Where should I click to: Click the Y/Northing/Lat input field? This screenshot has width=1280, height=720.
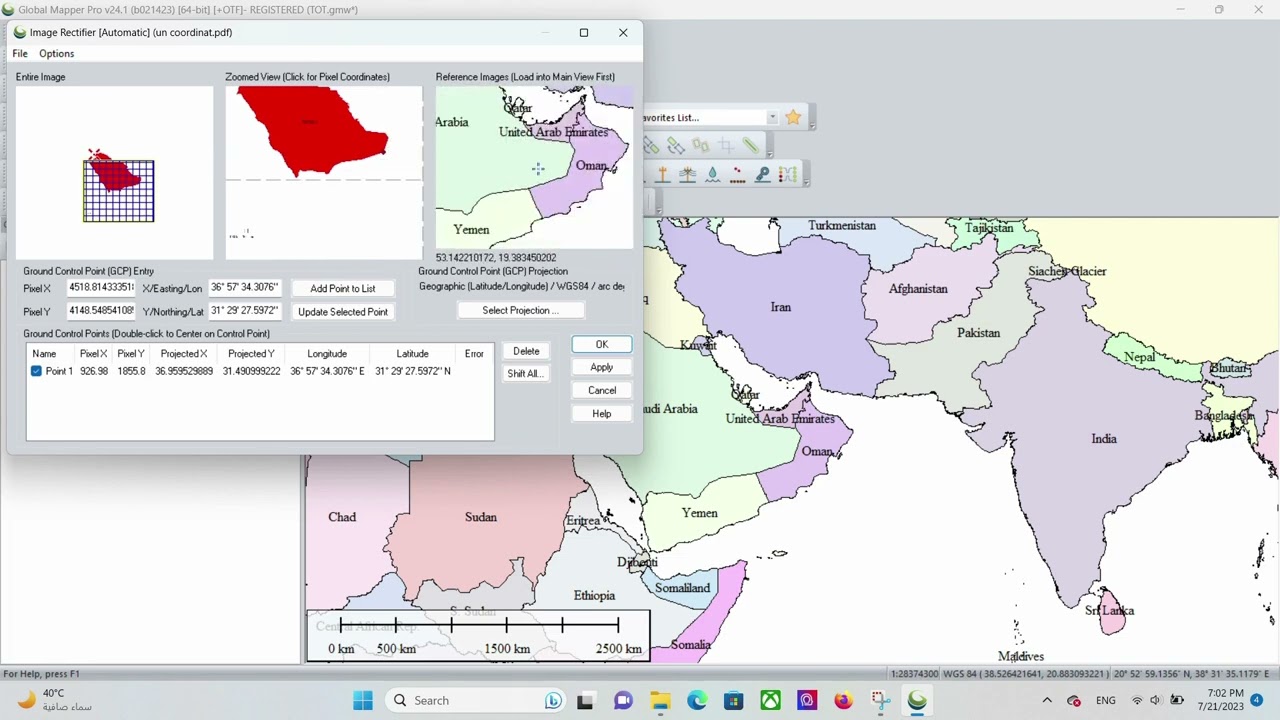coord(244,311)
